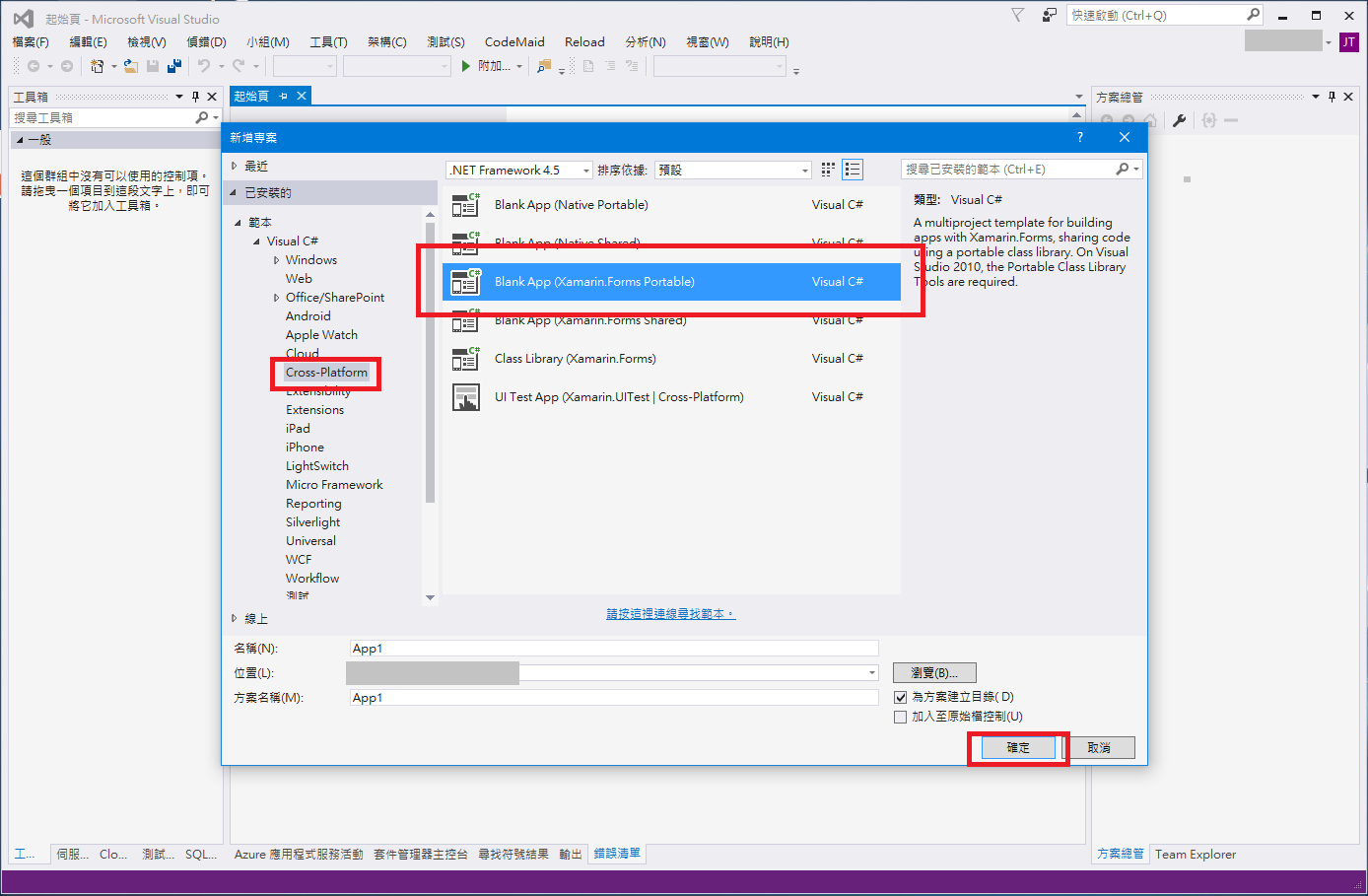Click the 取消 button
The image size is (1368, 896).
pos(1099,748)
